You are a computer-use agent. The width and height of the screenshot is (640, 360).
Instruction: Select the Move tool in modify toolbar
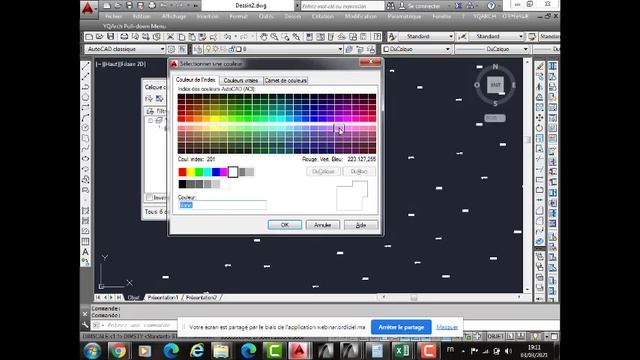[x=540, y=118]
